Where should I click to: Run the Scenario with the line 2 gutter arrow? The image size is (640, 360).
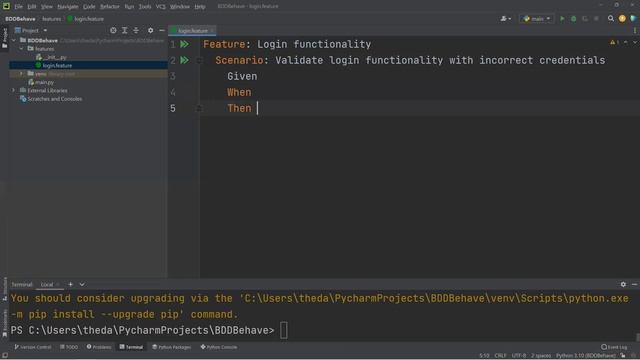pyautogui.click(x=184, y=60)
